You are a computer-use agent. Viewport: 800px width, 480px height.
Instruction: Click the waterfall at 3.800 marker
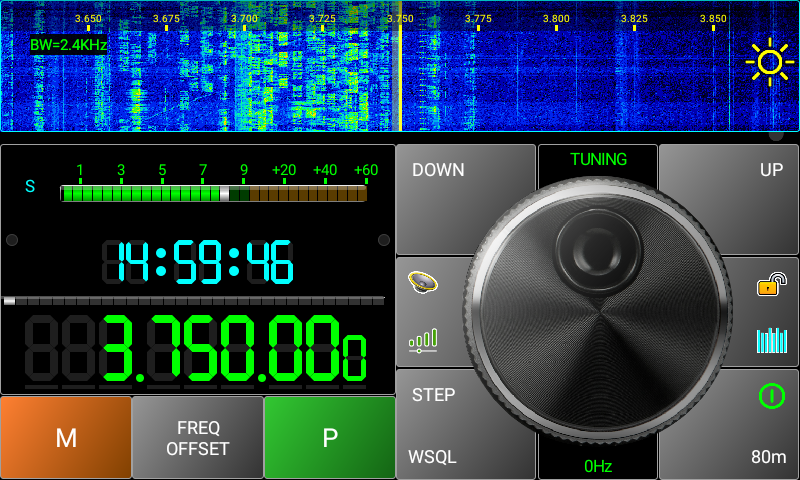point(556,70)
